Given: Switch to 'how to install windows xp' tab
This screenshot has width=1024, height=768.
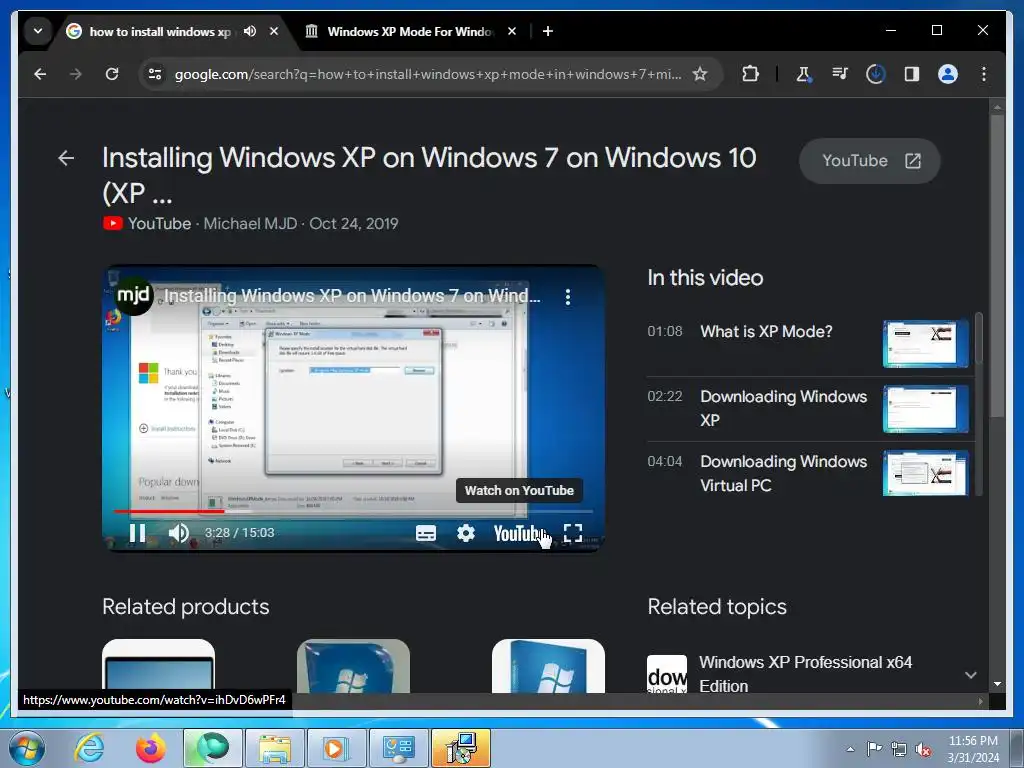Looking at the screenshot, I should [x=159, y=31].
